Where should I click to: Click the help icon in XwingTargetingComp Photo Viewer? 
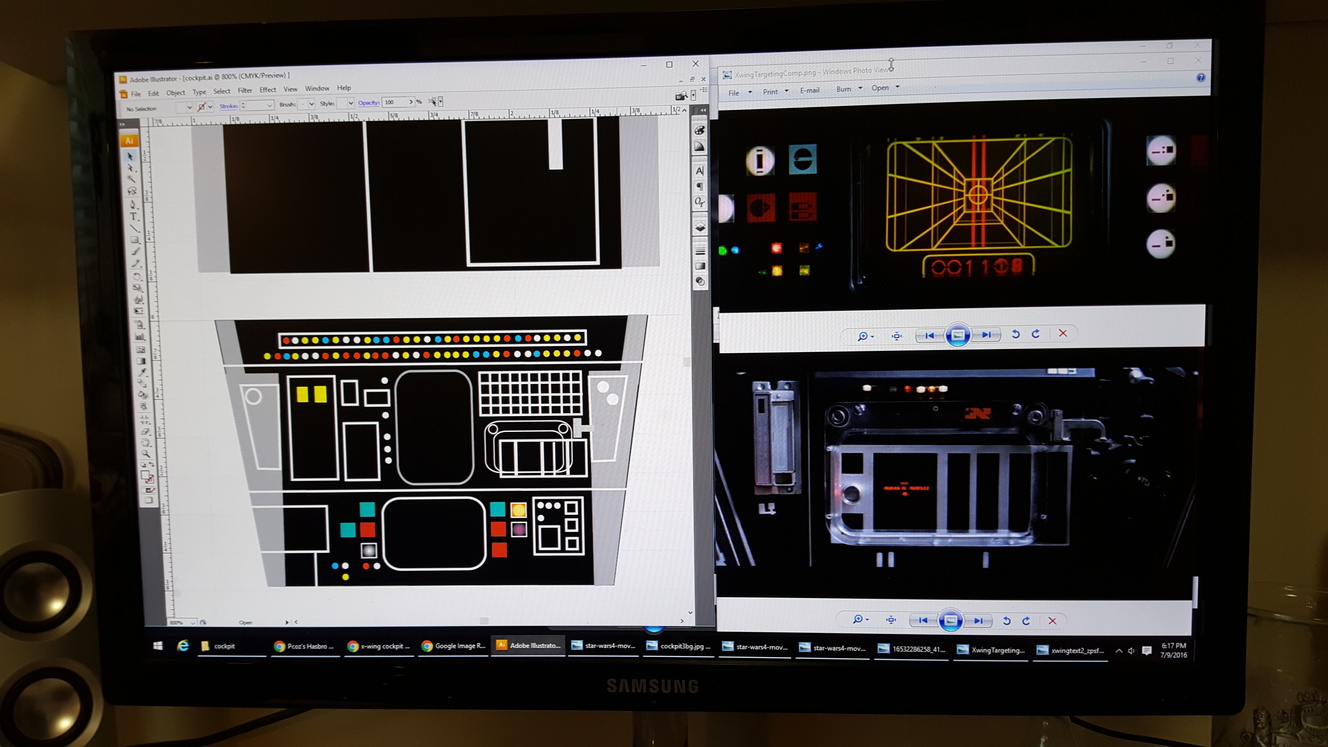(1201, 78)
